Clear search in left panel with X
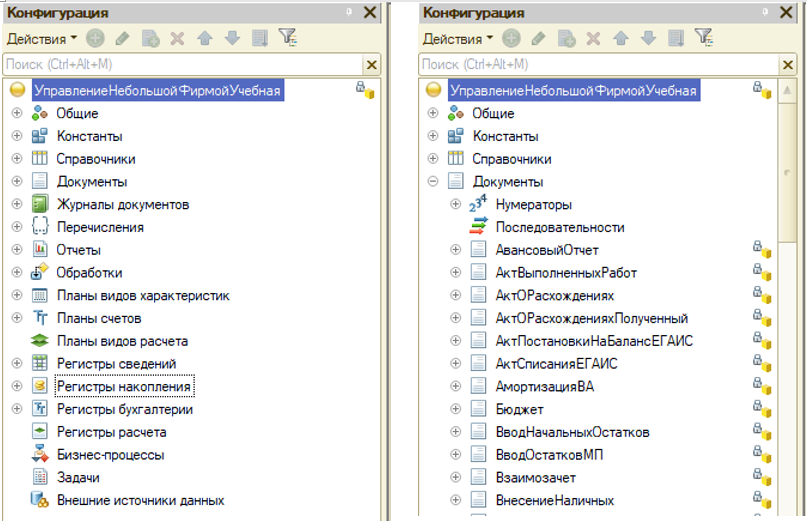Screen dimensions: 807x521 [x=372, y=65]
